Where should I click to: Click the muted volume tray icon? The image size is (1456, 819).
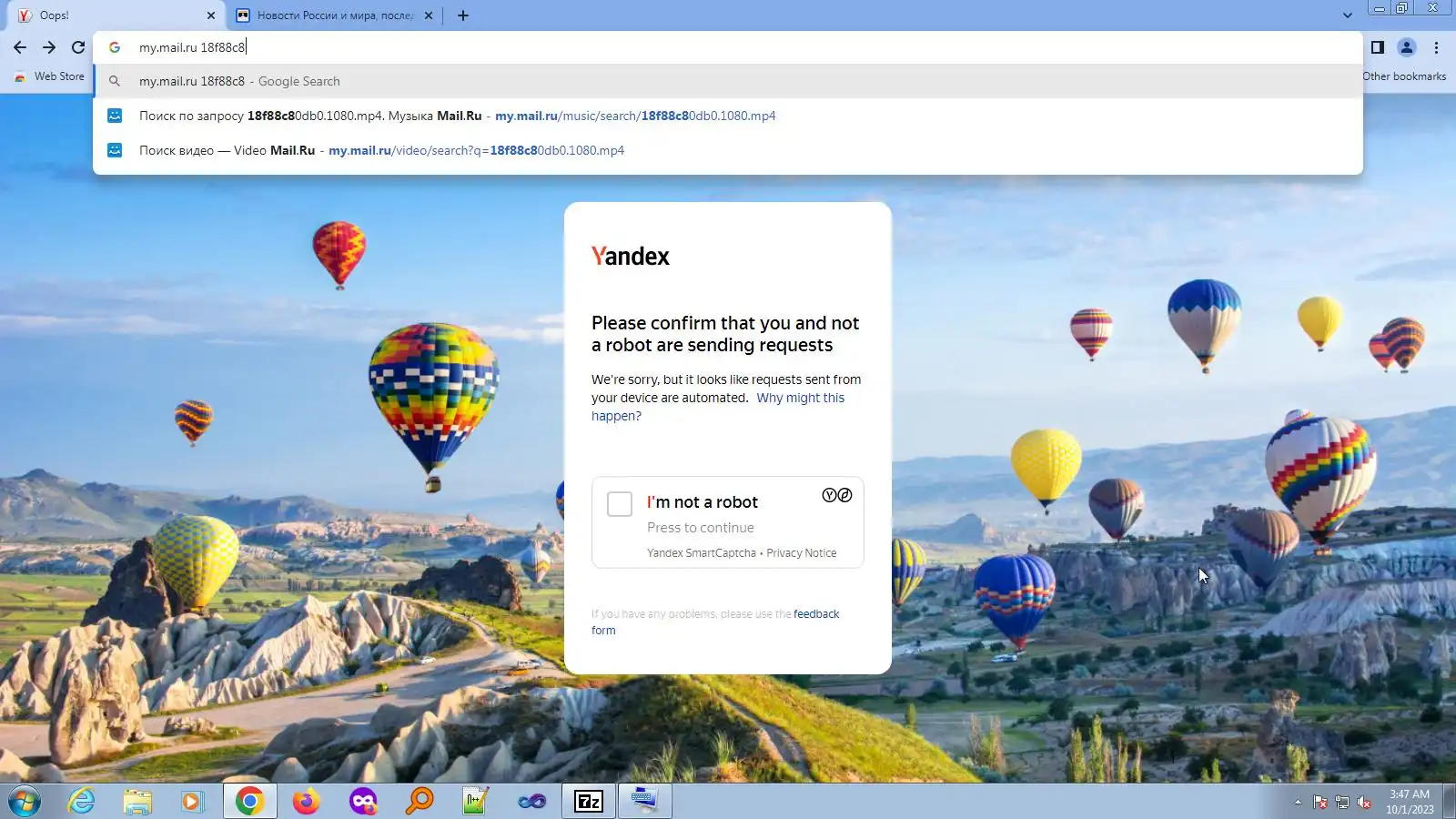coord(1364,803)
